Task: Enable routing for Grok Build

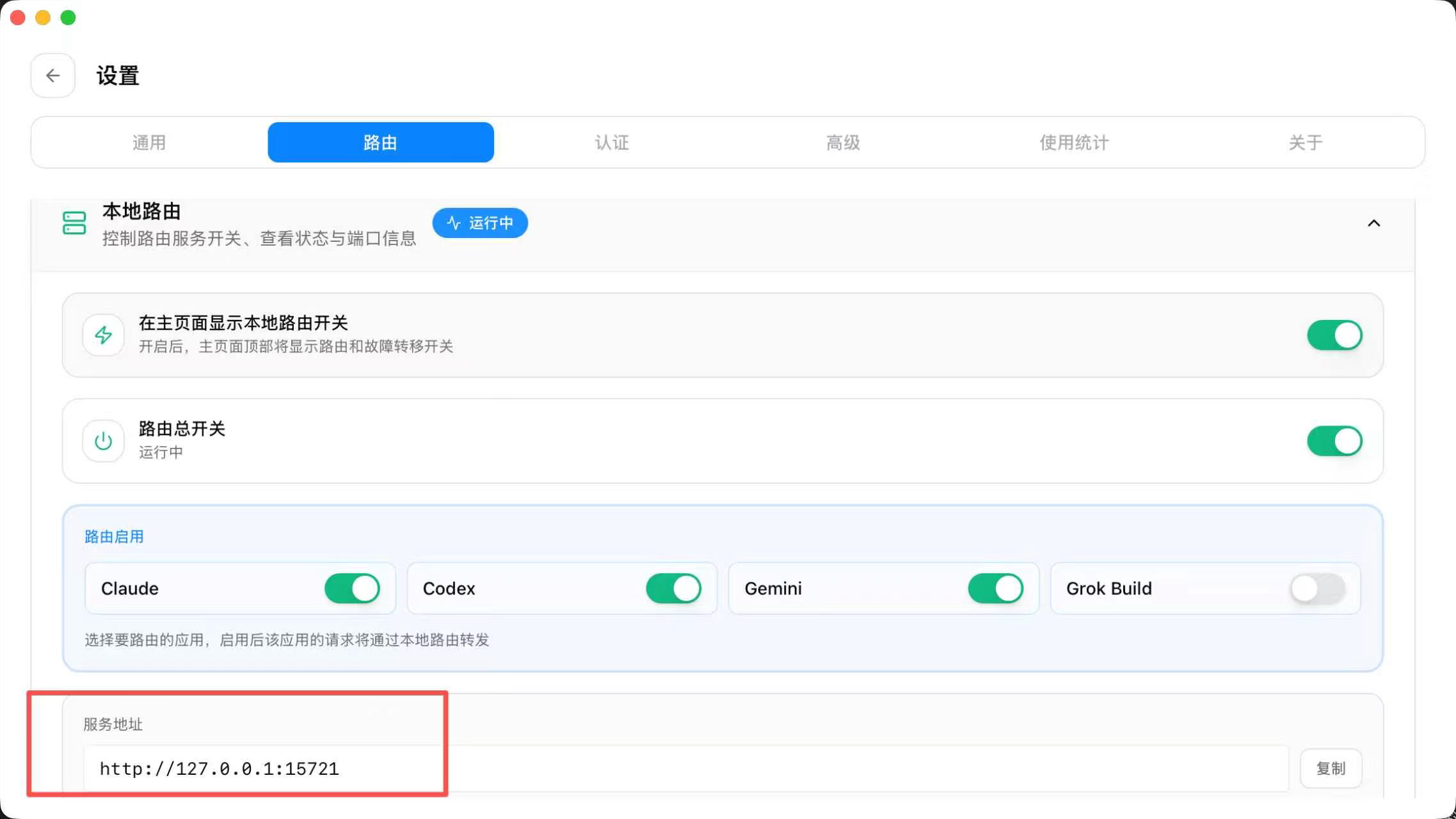Action: pos(1317,588)
